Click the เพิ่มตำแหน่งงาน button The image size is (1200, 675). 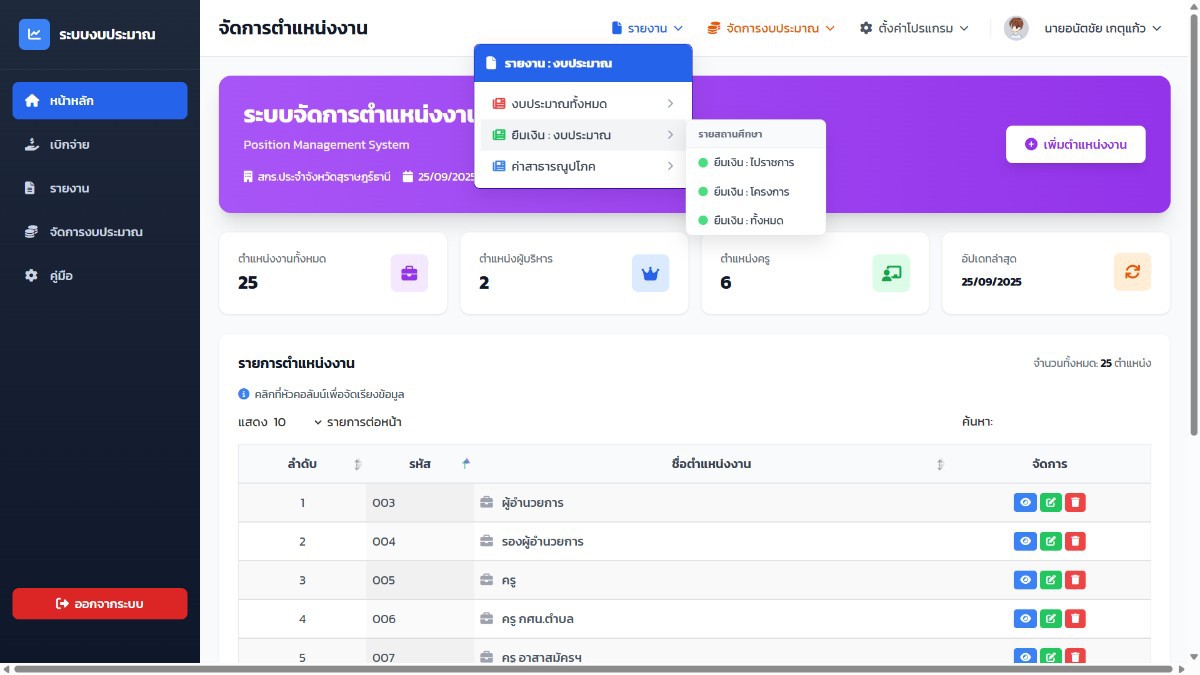1076,144
